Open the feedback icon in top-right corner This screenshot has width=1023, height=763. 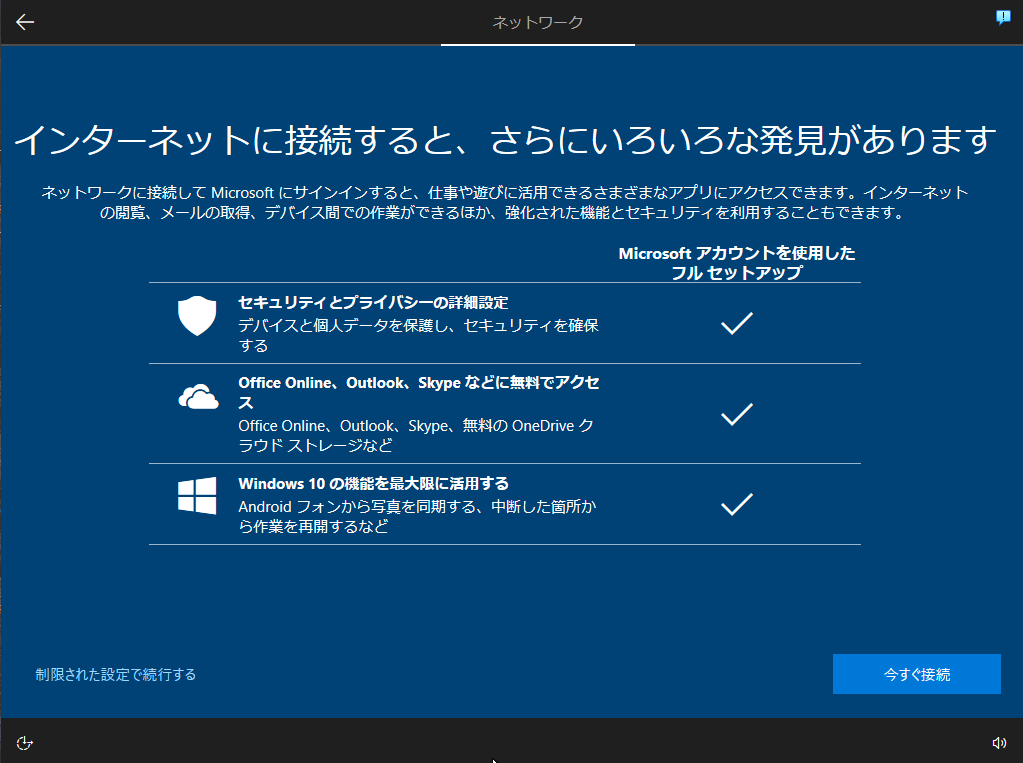click(x=1003, y=18)
